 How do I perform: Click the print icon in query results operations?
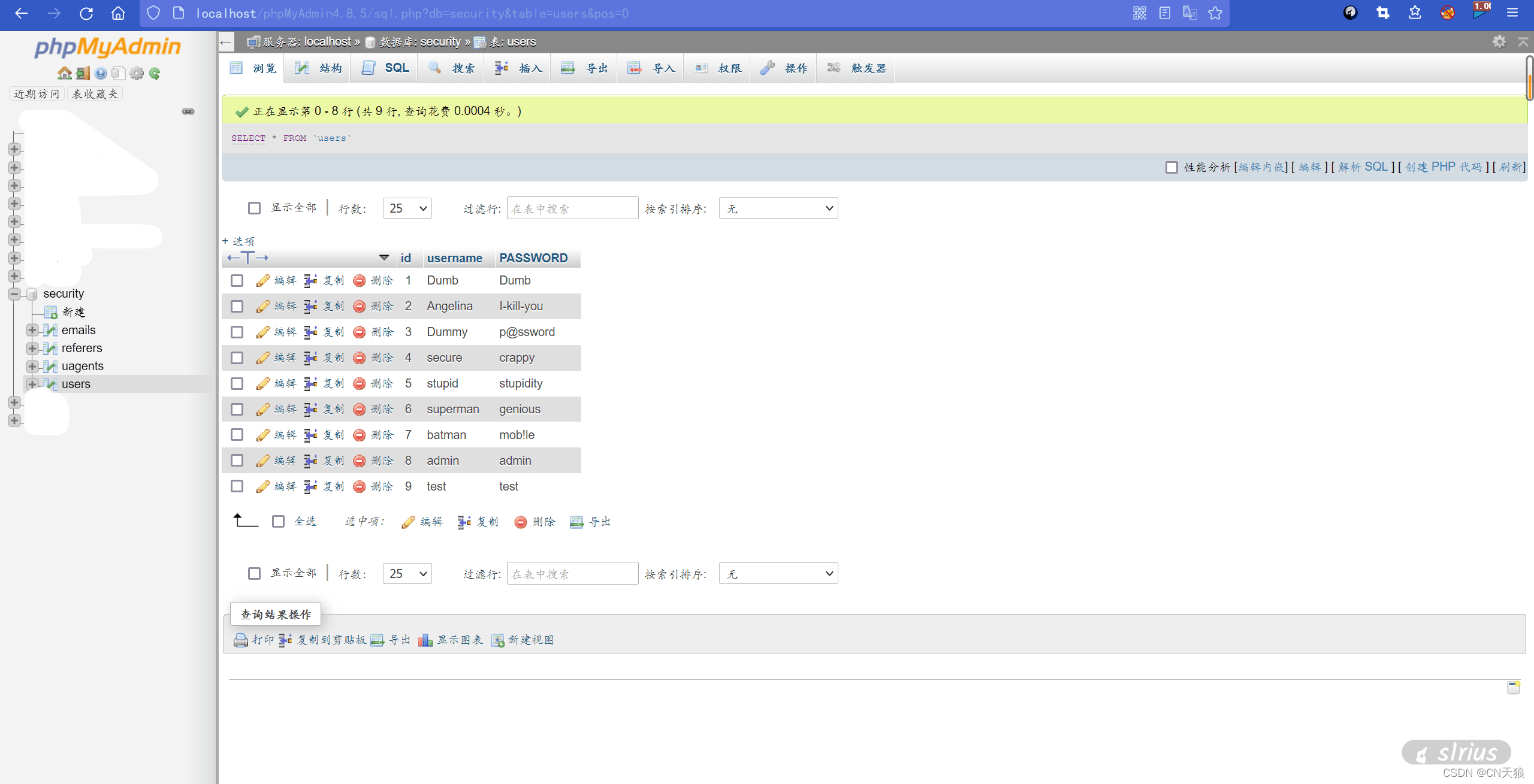point(241,640)
